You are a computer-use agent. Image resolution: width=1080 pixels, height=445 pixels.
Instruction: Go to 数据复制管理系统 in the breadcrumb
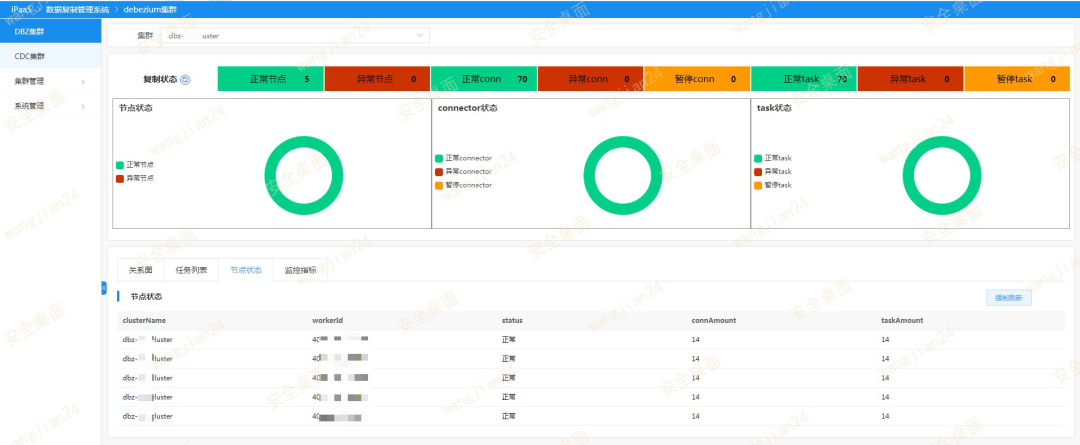[77, 9]
